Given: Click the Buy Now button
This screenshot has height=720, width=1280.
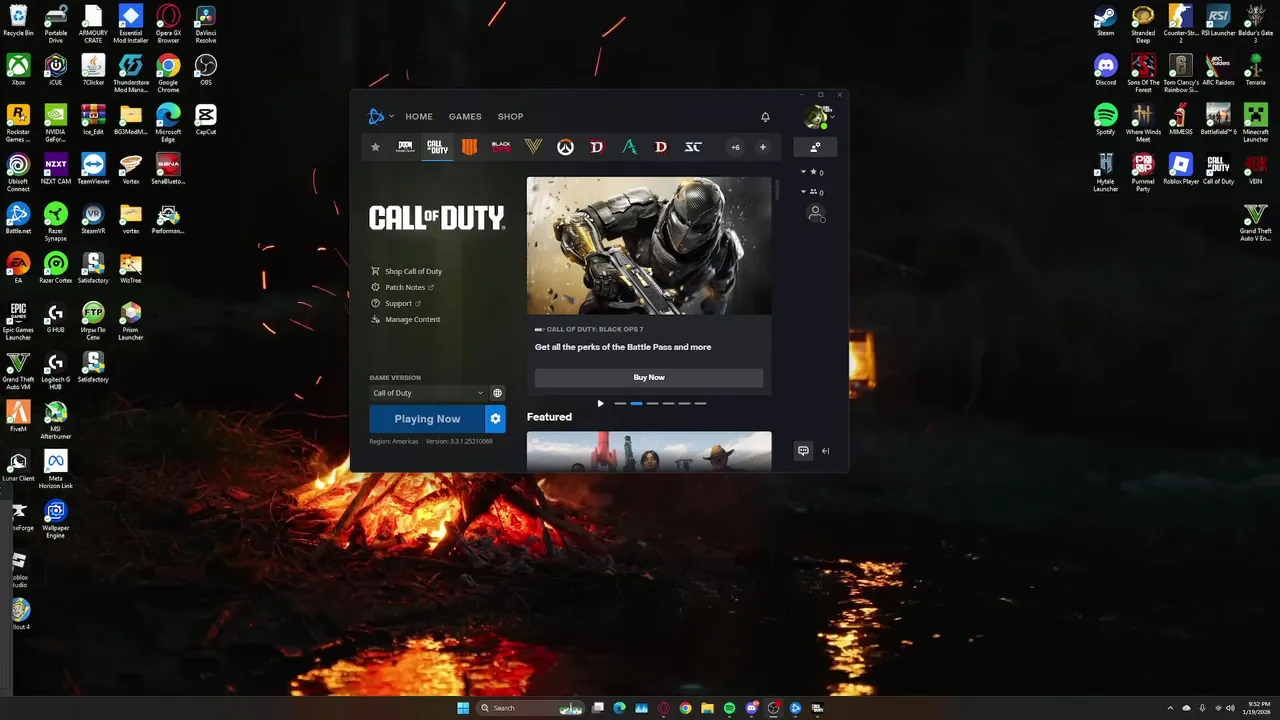Looking at the screenshot, I should point(649,377).
